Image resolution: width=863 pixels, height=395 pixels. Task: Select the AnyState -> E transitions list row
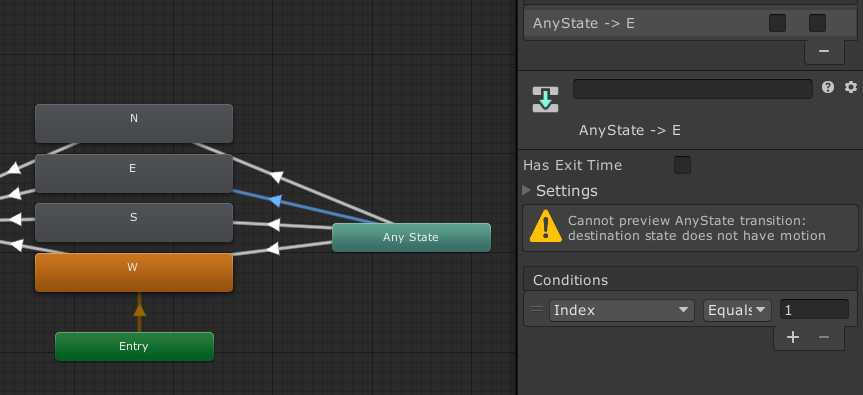coord(690,24)
